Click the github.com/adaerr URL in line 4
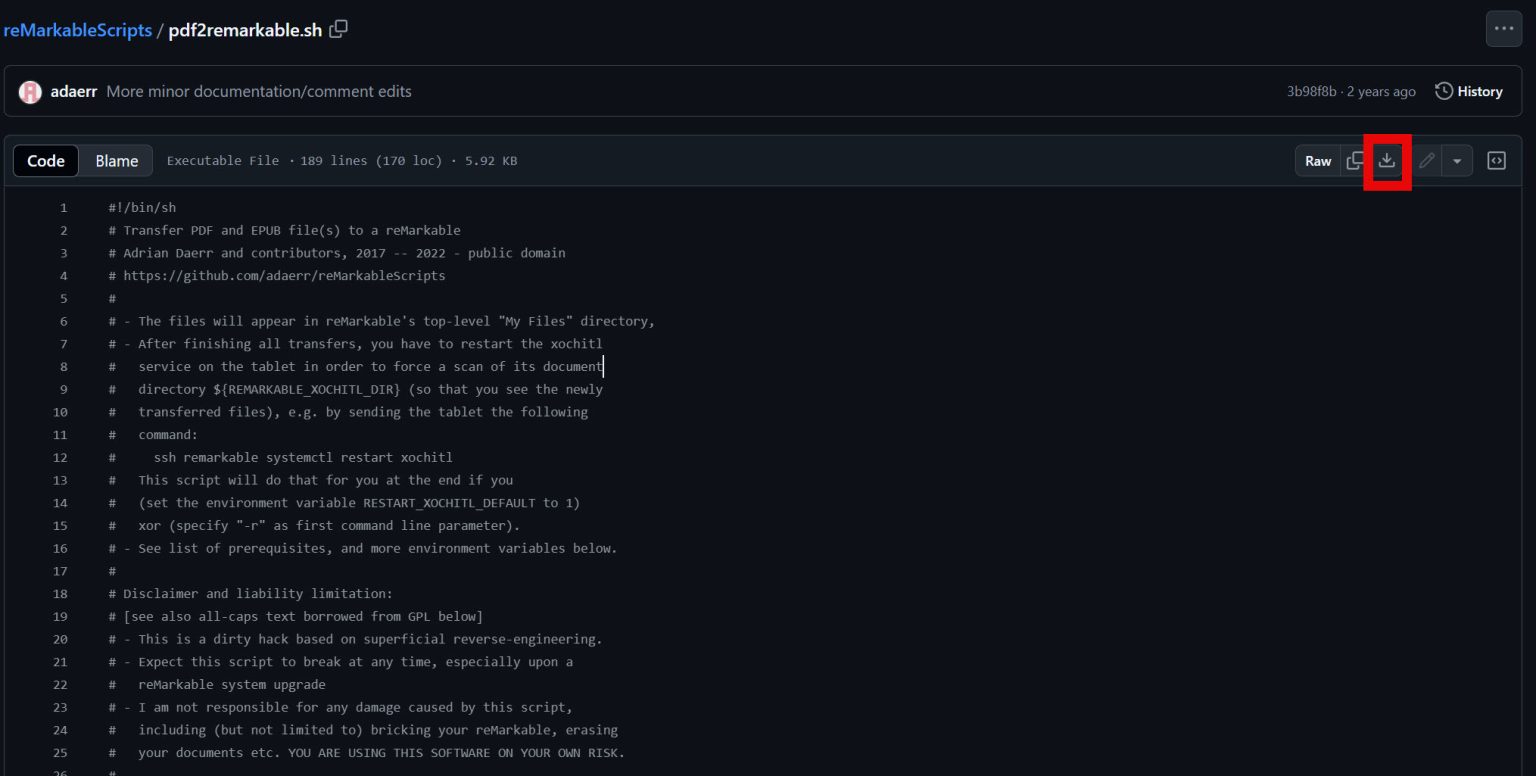The height and width of the screenshot is (776, 1536). click(284, 275)
